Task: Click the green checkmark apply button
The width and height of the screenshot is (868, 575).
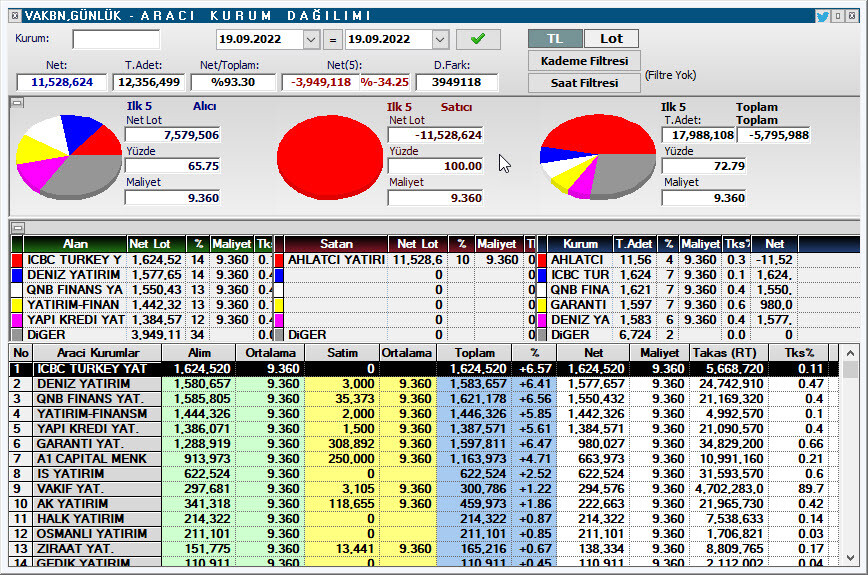Action: coord(478,39)
